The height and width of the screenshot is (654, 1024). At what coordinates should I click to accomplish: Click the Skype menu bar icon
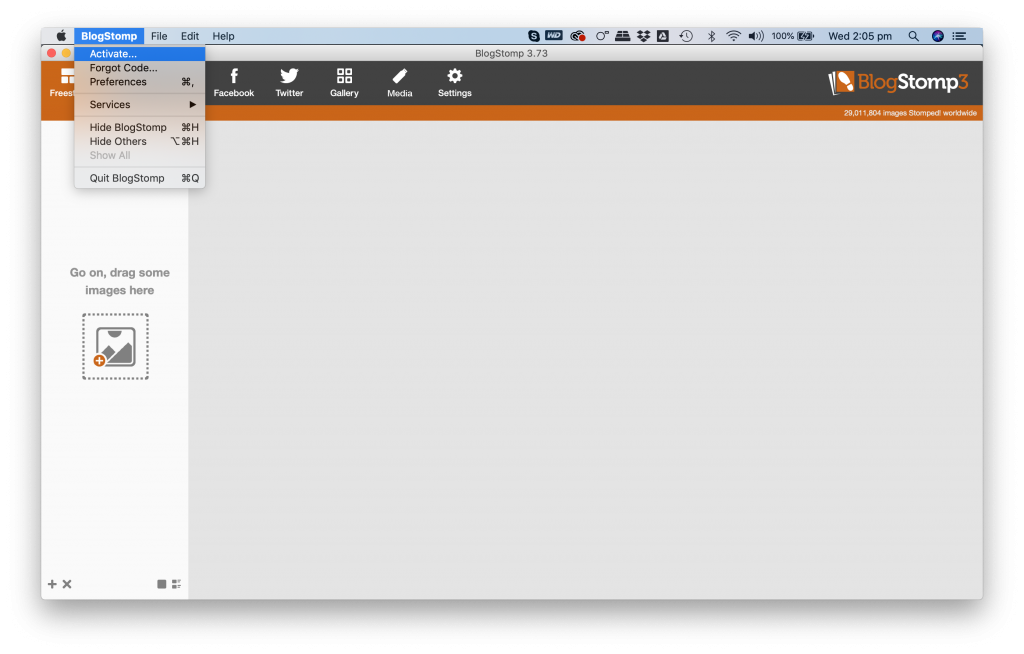[534, 36]
